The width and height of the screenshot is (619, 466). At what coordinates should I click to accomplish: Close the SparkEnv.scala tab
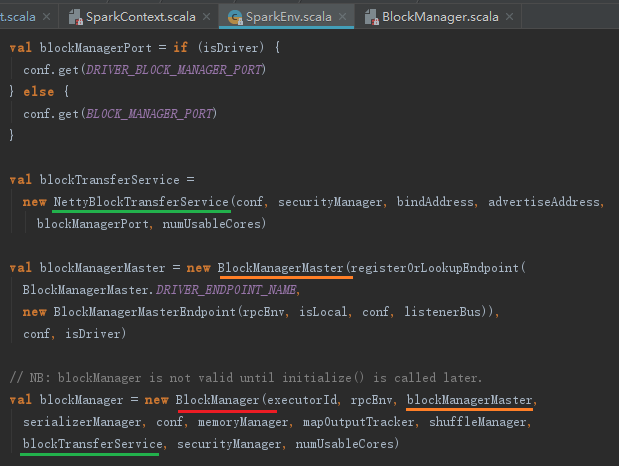click(x=342, y=17)
